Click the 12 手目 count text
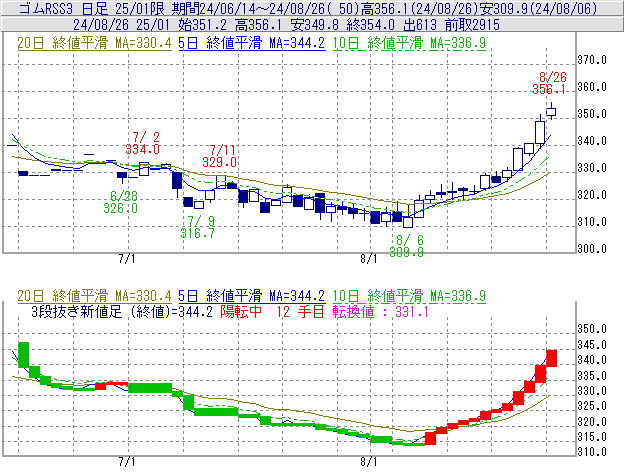This screenshot has height=475, width=624. (x=300, y=311)
